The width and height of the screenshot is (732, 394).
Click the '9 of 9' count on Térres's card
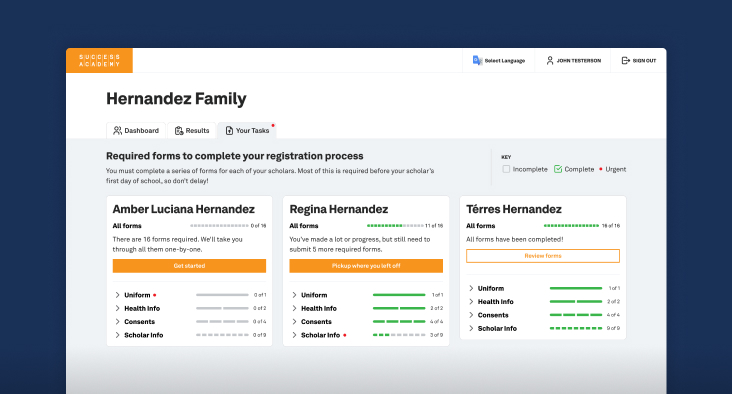(613, 328)
